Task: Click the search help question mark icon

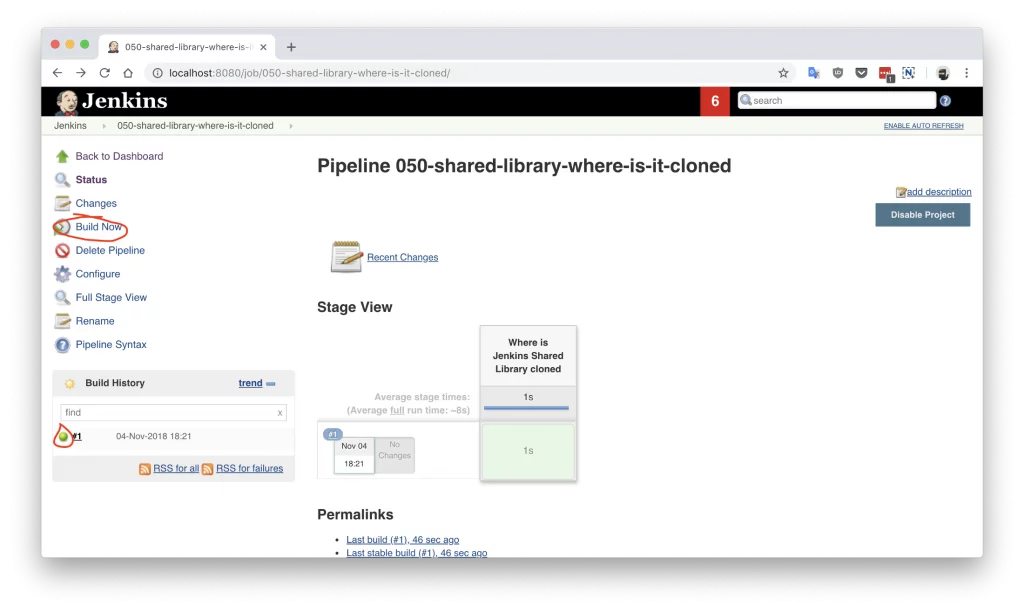Action: pyautogui.click(x=945, y=101)
